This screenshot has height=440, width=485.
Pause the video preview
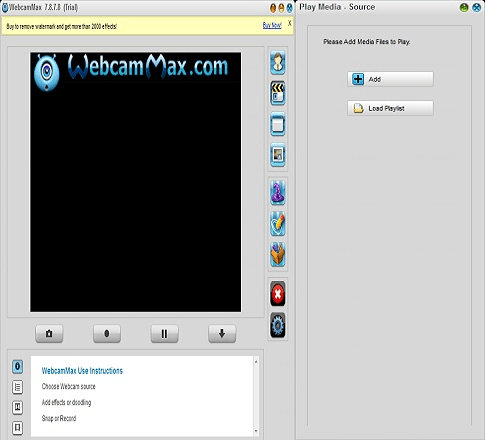click(x=164, y=334)
